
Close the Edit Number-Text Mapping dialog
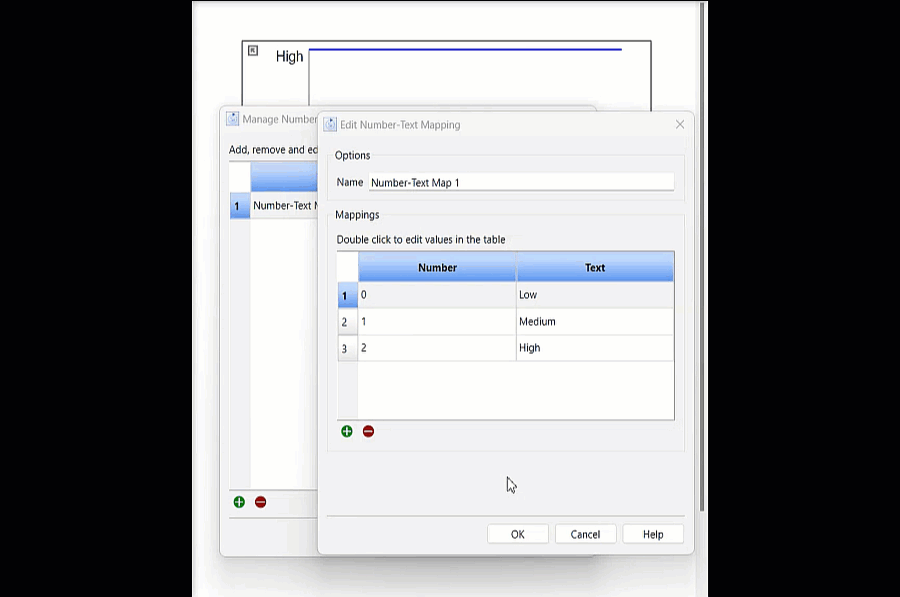[680, 125]
